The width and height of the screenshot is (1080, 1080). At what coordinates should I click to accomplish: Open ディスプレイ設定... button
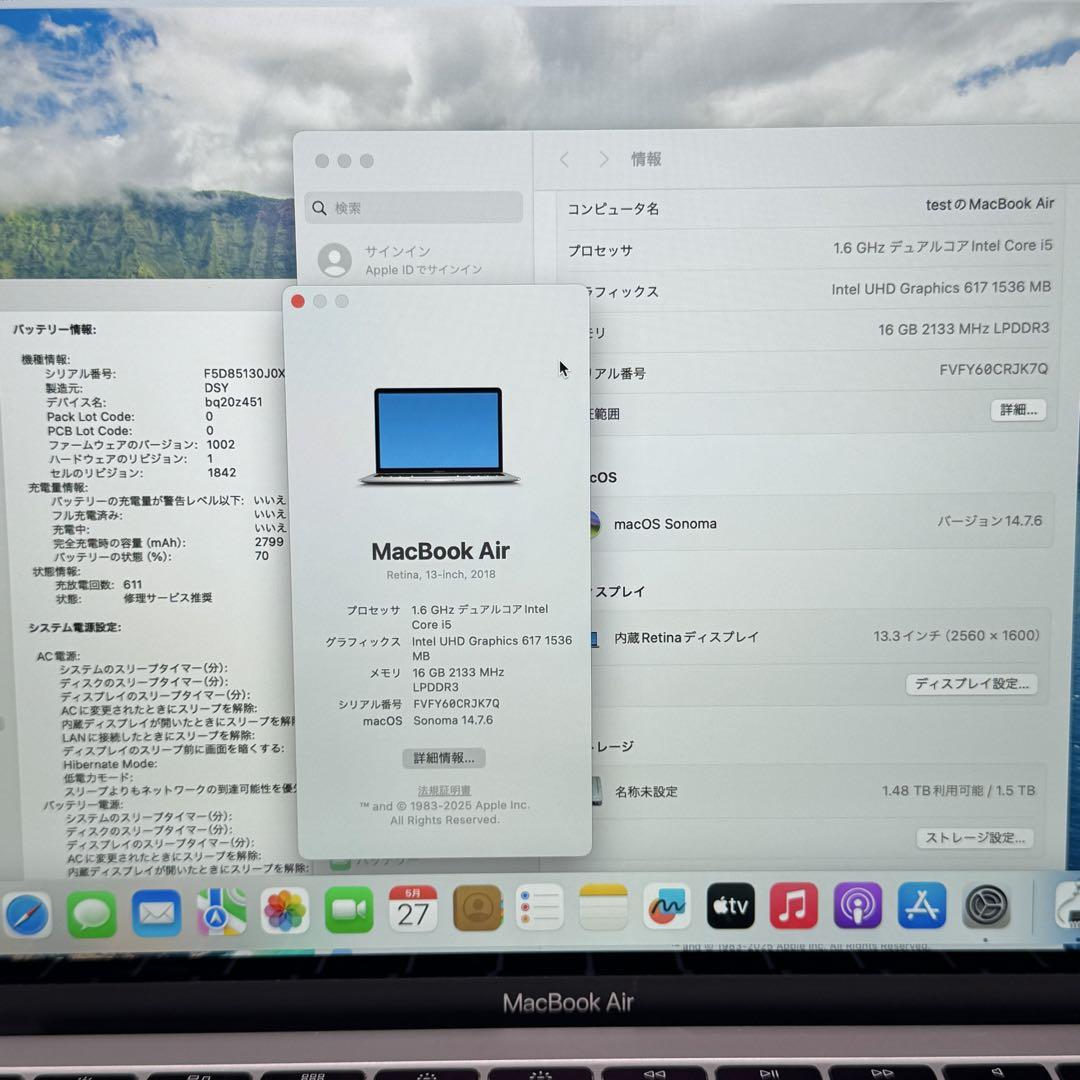pyautogui.click(x=971, y=684)
